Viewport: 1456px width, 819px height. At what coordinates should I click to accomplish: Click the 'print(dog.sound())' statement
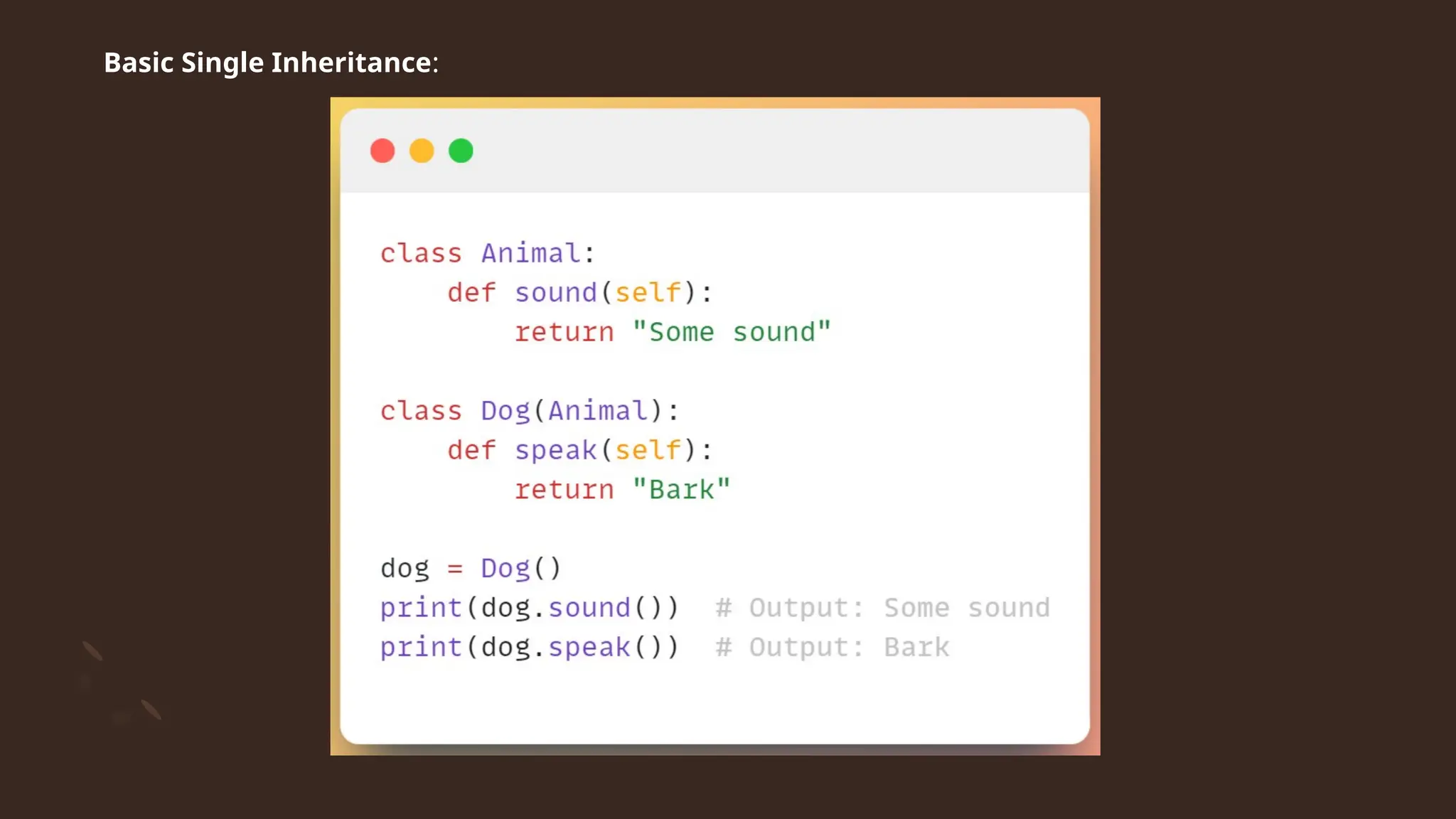click(x=530, y=608)
